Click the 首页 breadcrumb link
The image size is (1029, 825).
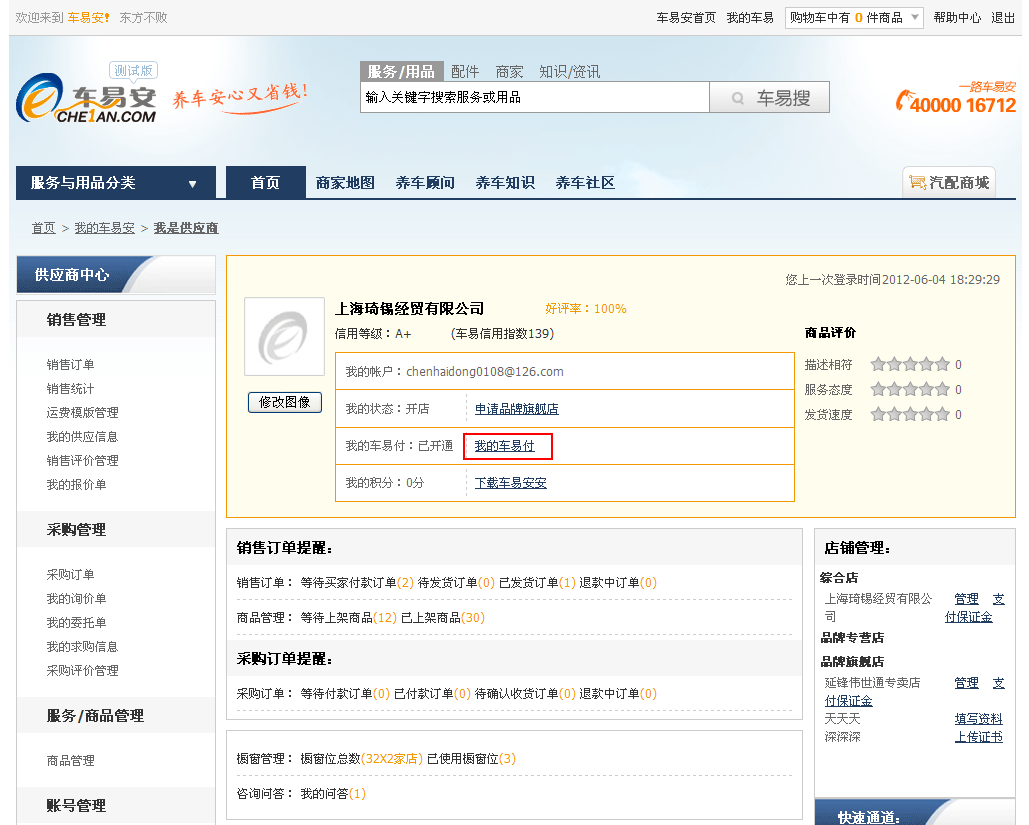pos(43,228)
